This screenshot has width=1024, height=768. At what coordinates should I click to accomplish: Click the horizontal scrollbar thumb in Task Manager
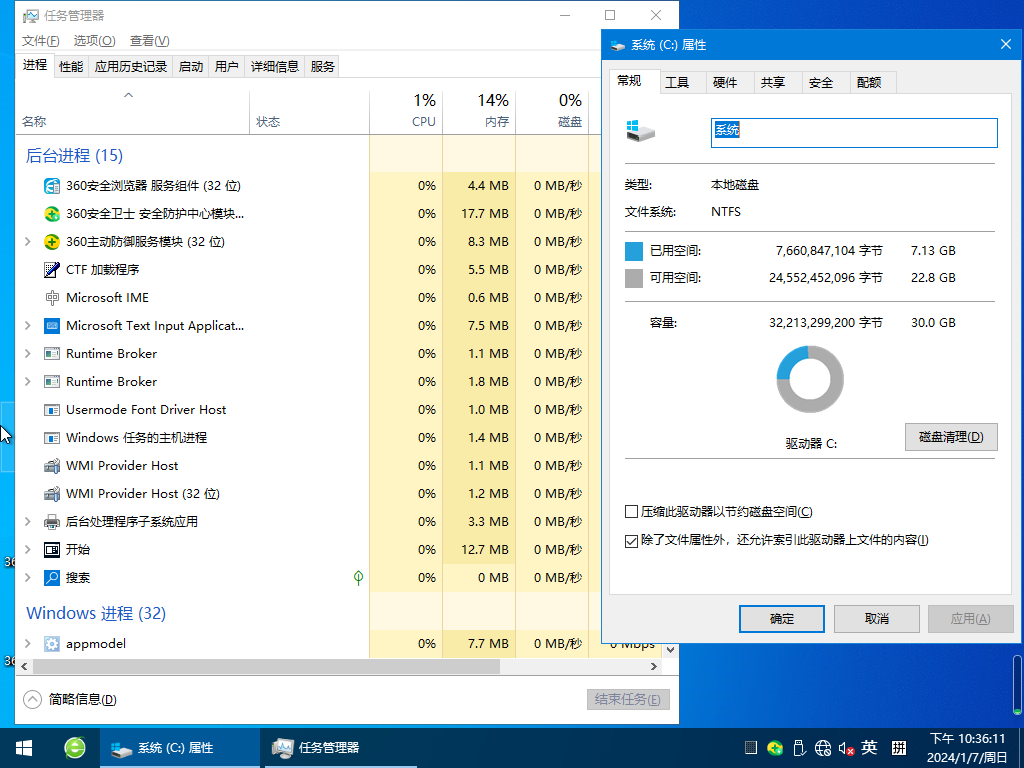click(266, 667)
